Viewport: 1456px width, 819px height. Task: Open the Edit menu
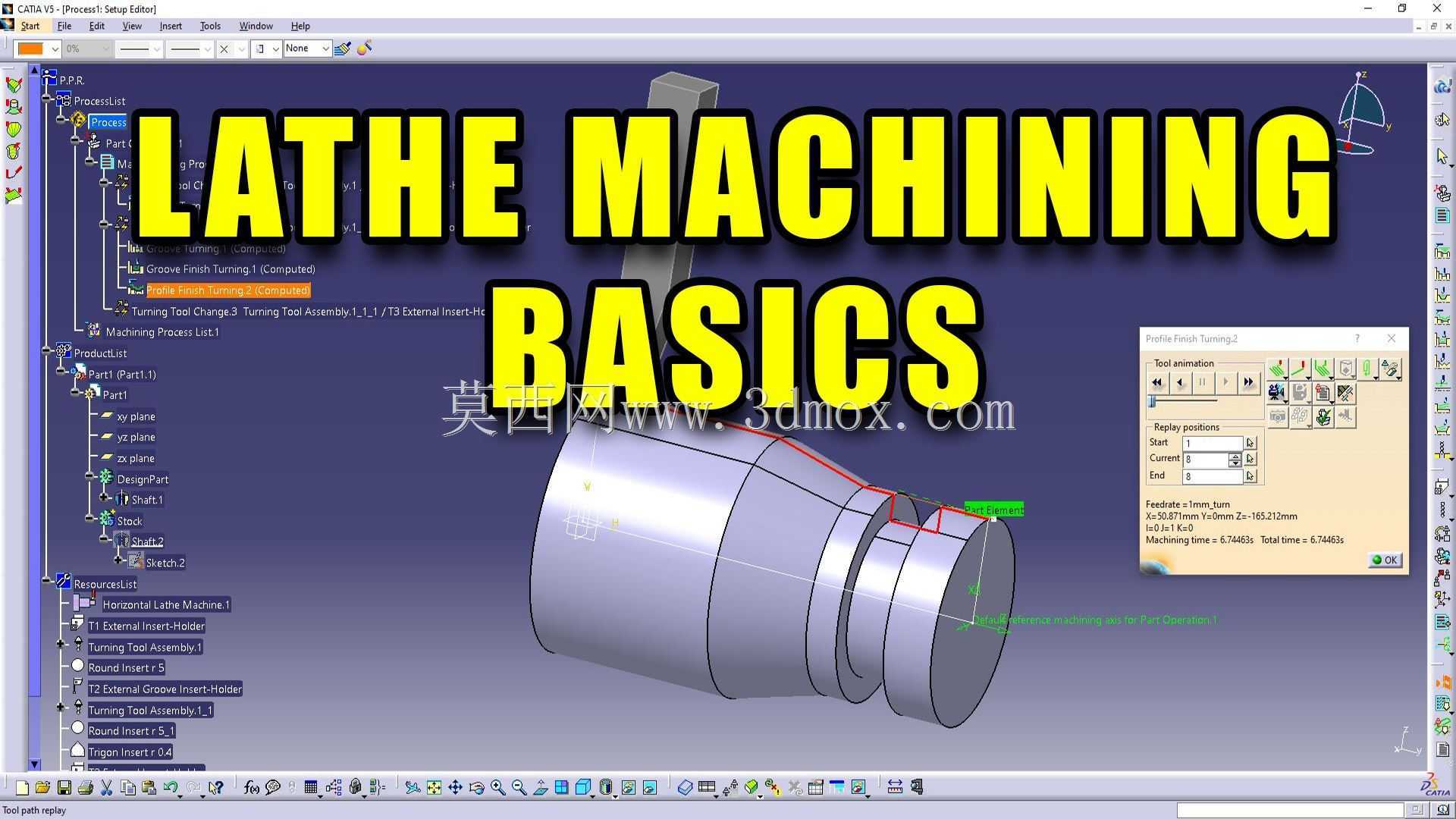click(x=97, y=26)
